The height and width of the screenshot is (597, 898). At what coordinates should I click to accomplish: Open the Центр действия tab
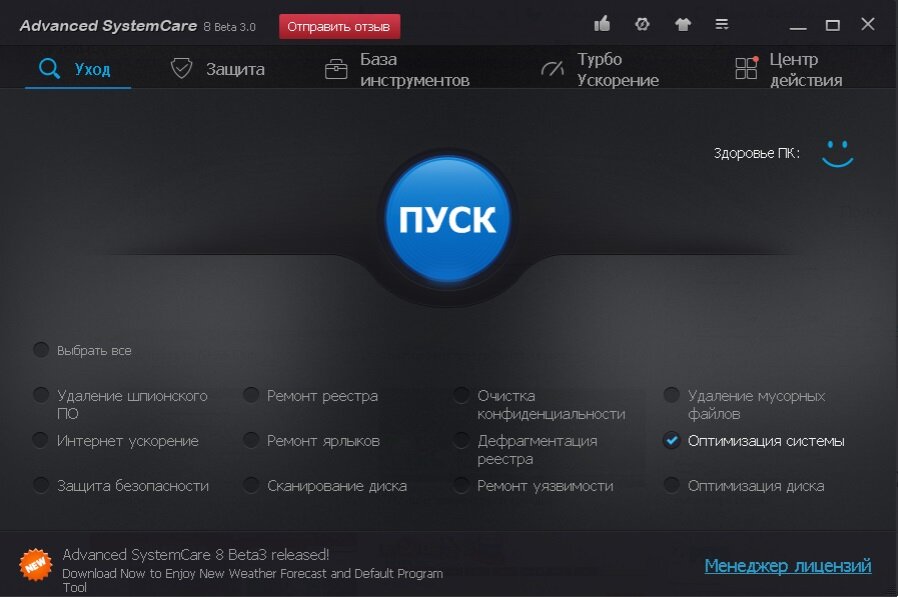click(x=789, y=69)
